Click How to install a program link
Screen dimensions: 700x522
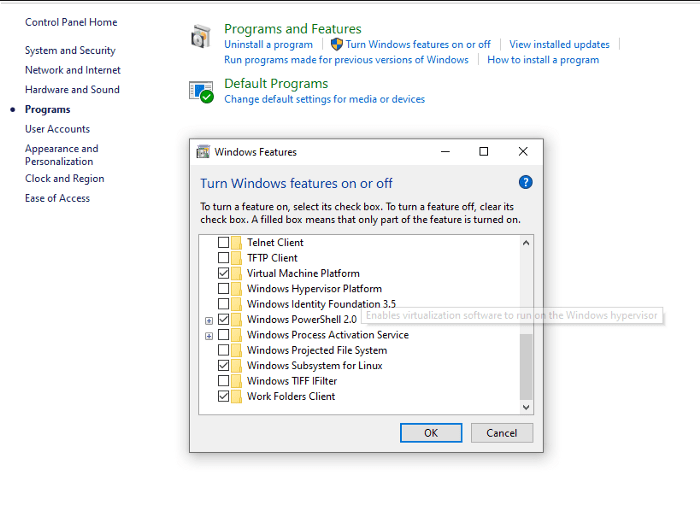[x=543, y=60]
